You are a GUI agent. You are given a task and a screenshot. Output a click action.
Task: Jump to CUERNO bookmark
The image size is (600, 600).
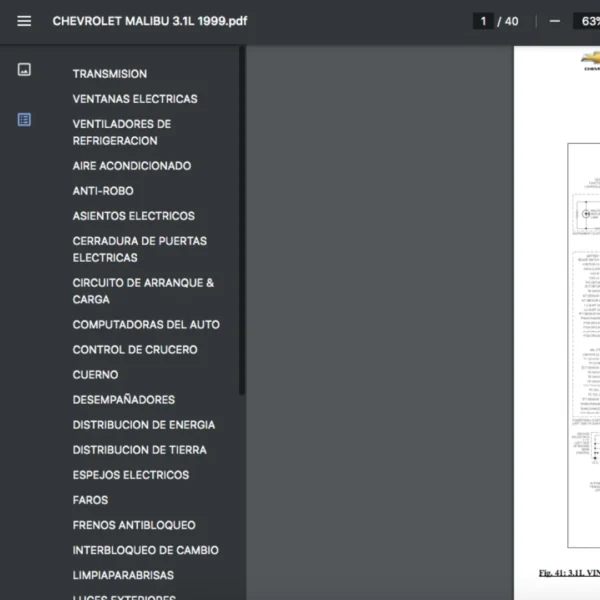(x=96, y=375)
